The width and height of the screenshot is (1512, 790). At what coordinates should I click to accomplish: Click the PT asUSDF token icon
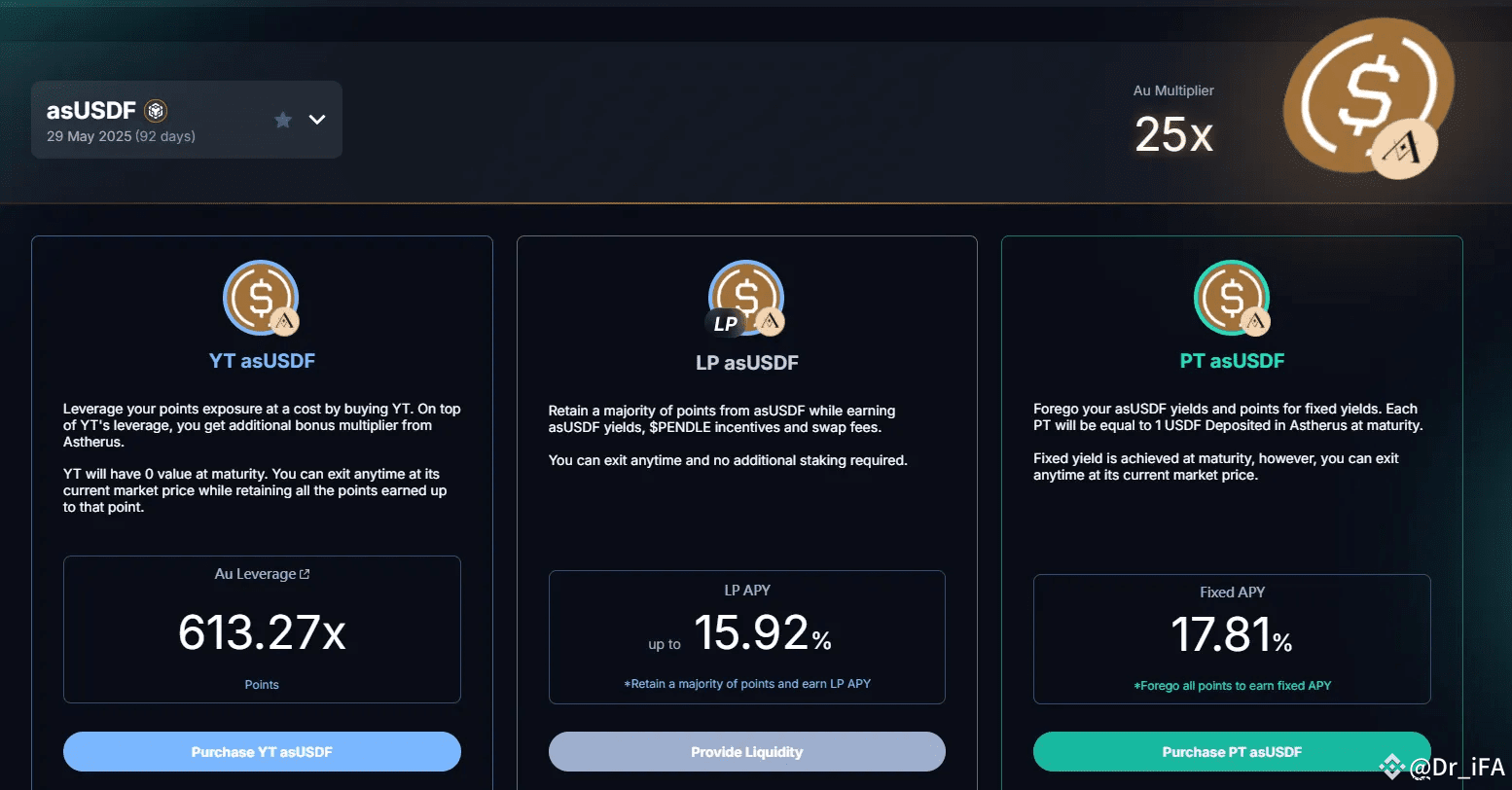tap(1232, 298)
